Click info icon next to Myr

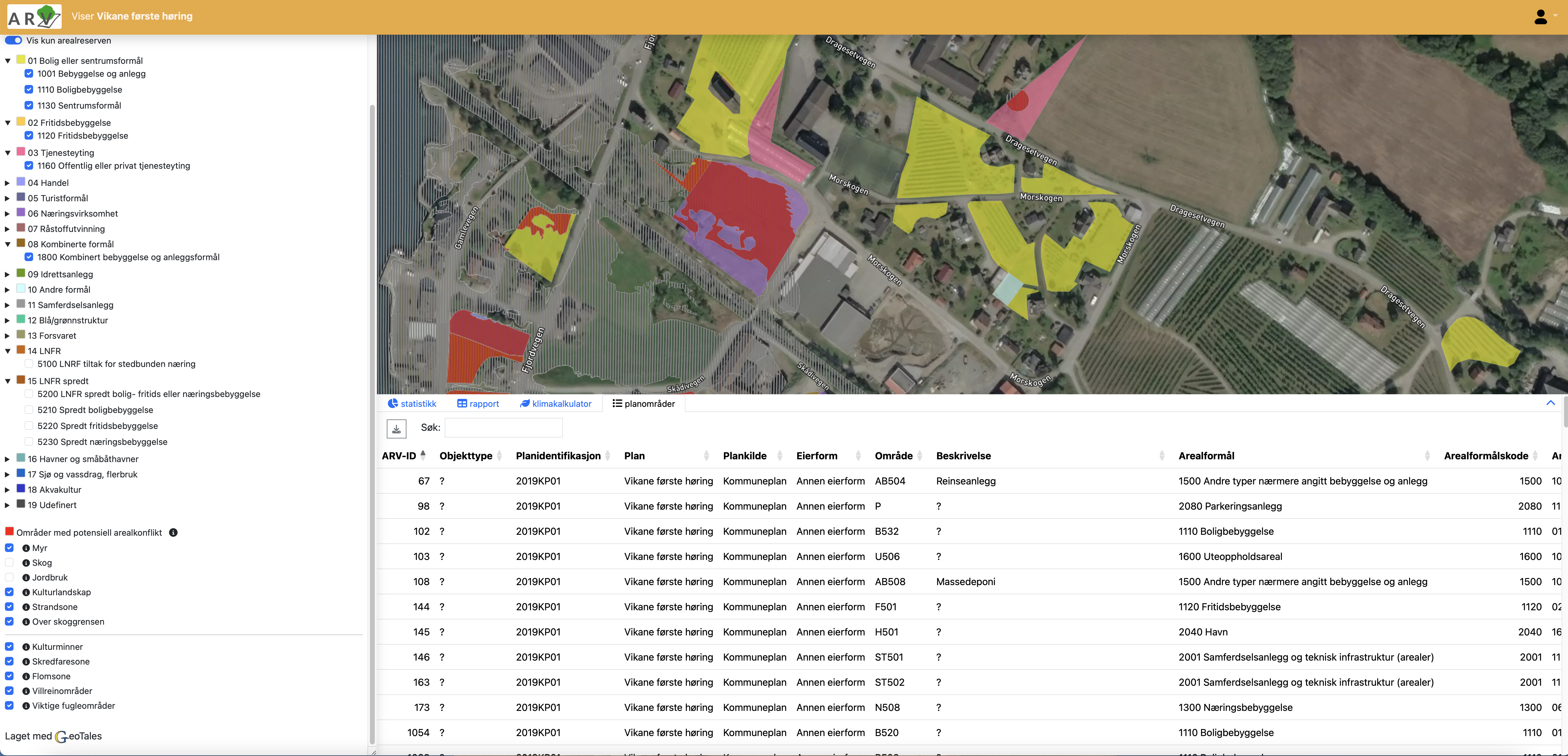coord(26,548)
